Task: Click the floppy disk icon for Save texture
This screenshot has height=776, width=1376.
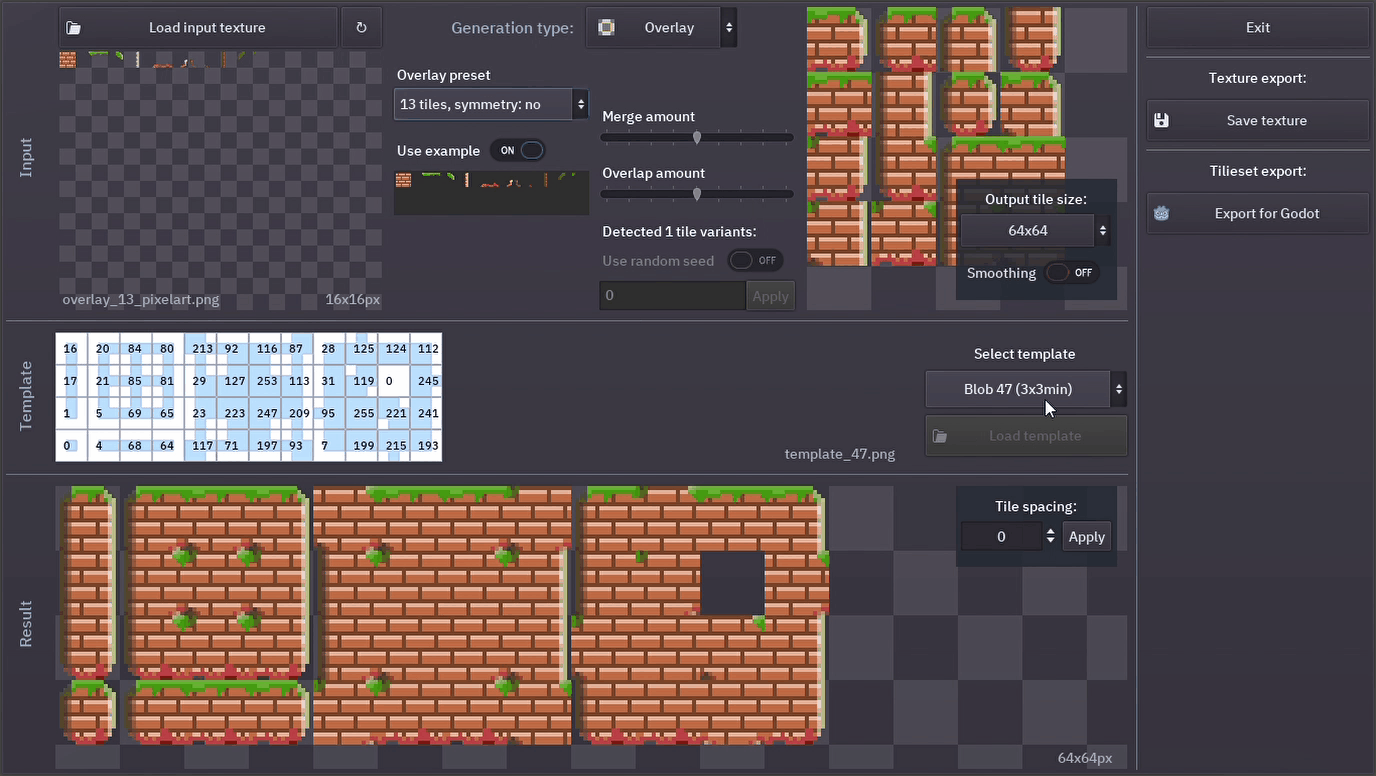Action: click(1161, 121)
